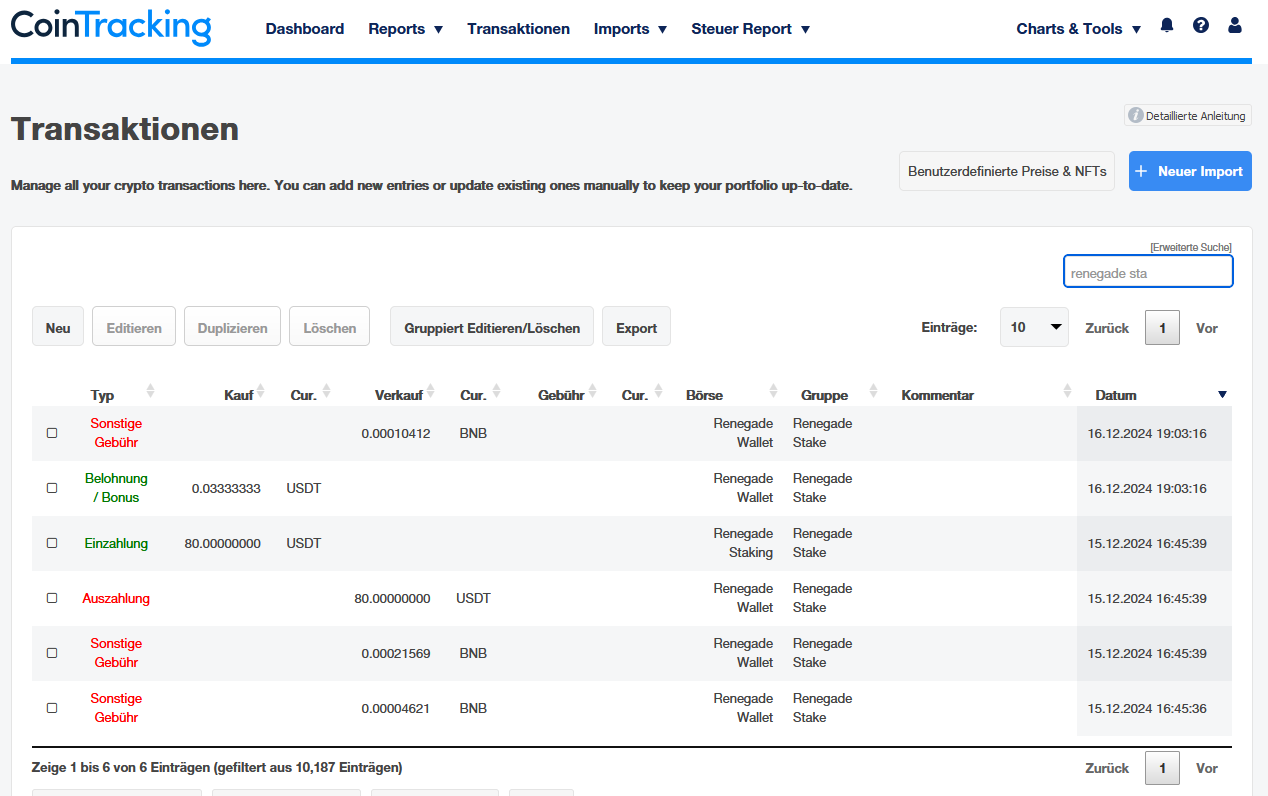Sort by Börse column arrows
Image resolution: width=1268 pixels, height=796 pixels.
point(773,391)
